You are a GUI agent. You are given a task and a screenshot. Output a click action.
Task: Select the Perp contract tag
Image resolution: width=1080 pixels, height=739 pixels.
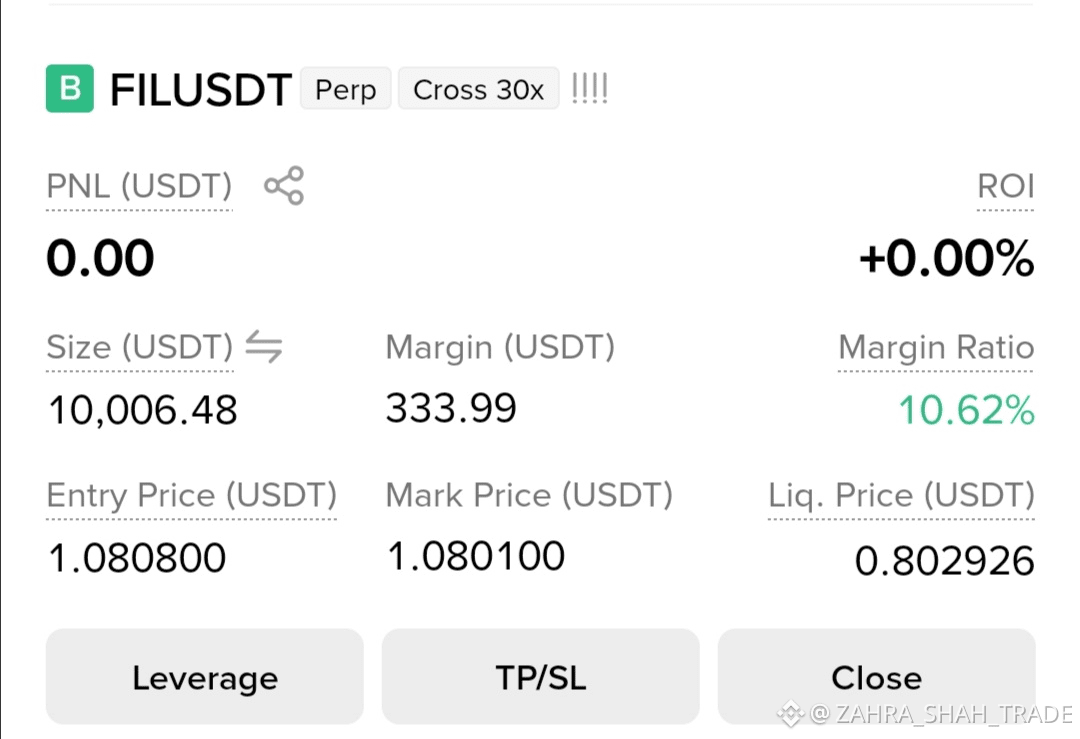[346, 89]
